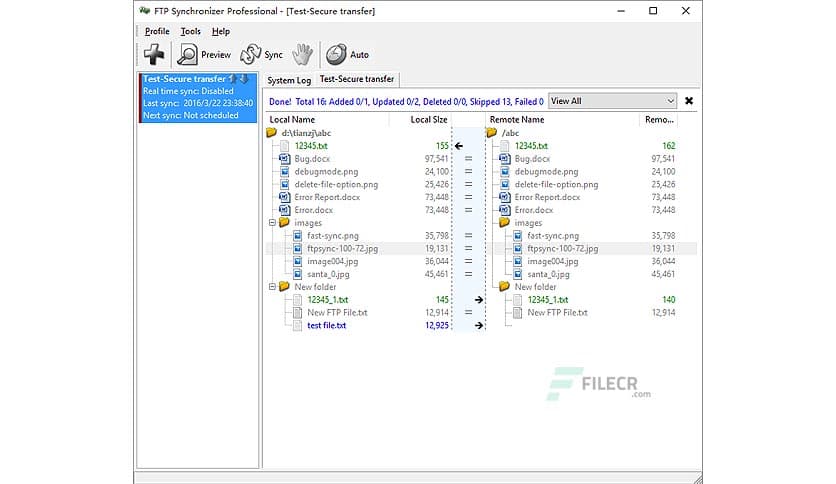
Task: Click the Preview magnifier toolbar button
Action: (x=204, y=54)
